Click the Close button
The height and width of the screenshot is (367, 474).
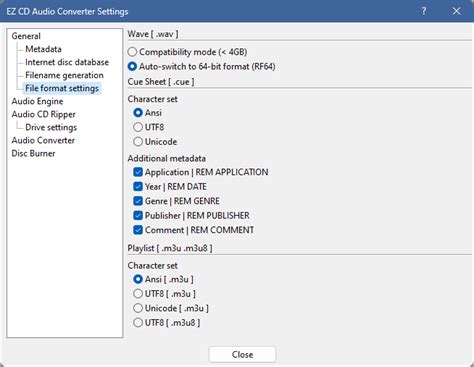click(242, 354)
